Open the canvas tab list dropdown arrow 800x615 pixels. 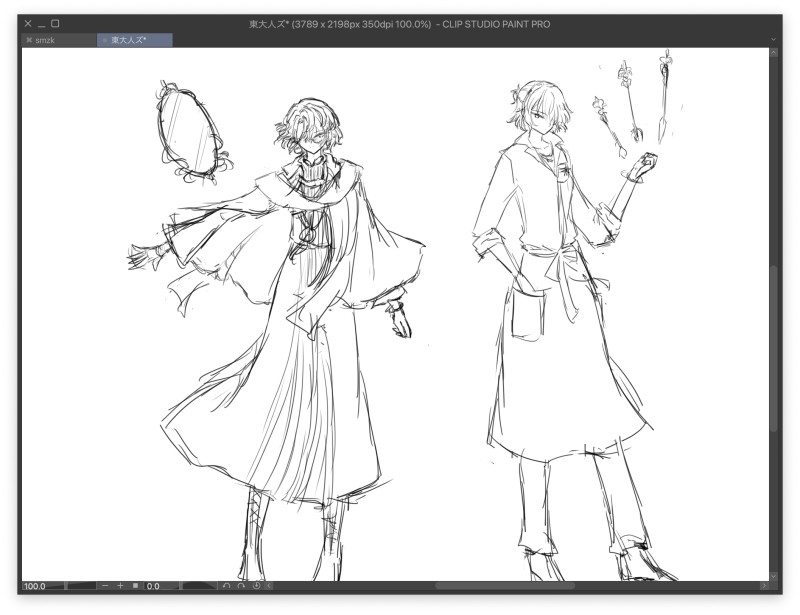click(x=773, y=39)
